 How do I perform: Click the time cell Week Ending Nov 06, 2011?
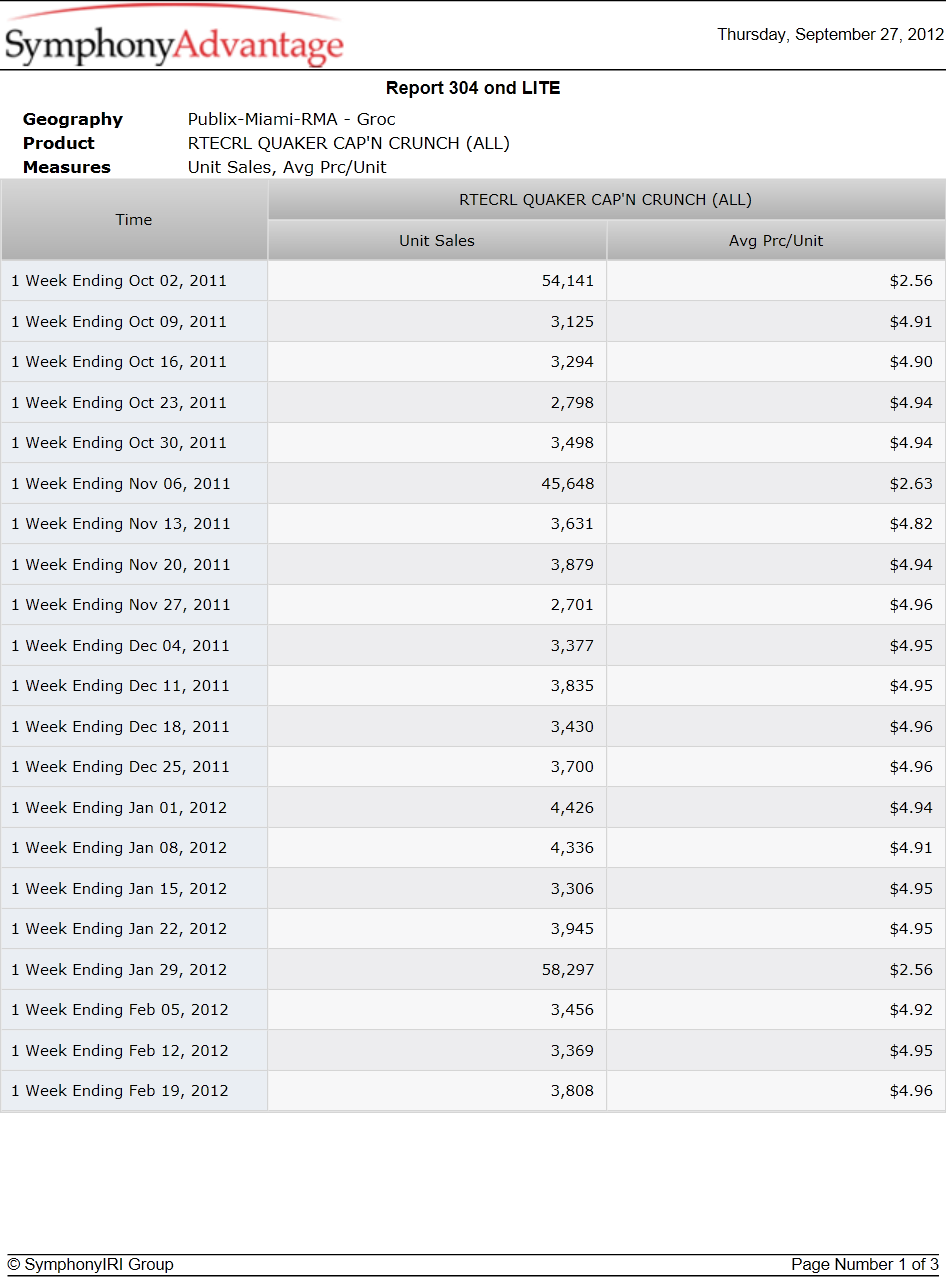(134, 484)
